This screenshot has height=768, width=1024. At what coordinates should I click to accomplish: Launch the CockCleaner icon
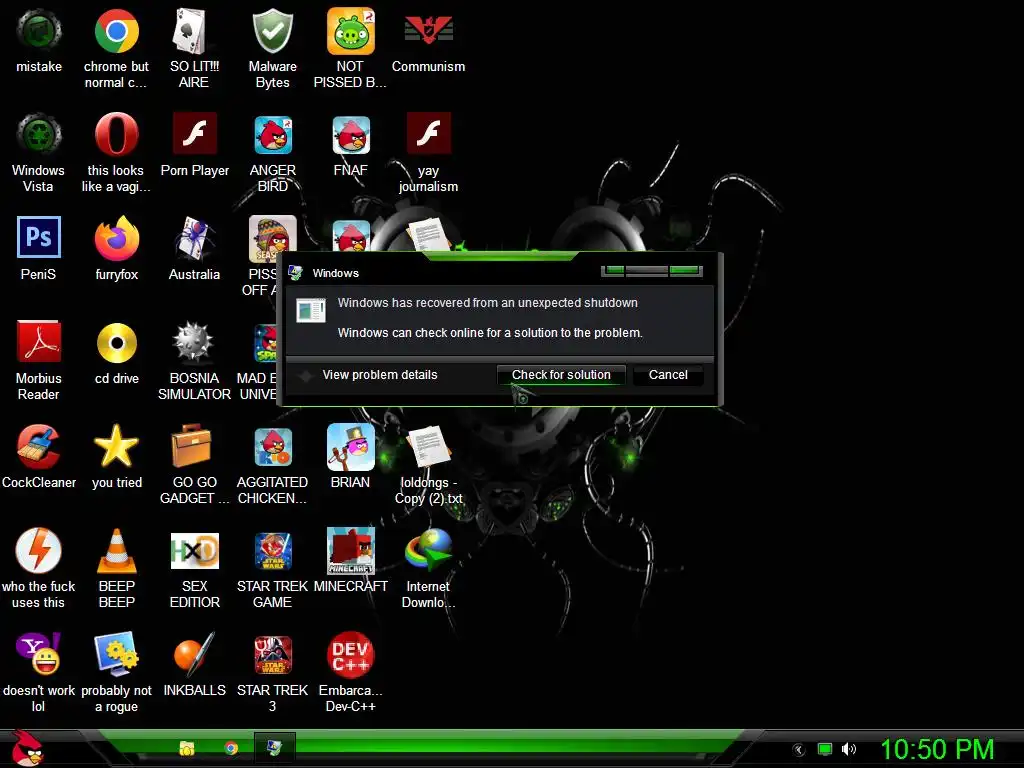[x=39, y=447]
